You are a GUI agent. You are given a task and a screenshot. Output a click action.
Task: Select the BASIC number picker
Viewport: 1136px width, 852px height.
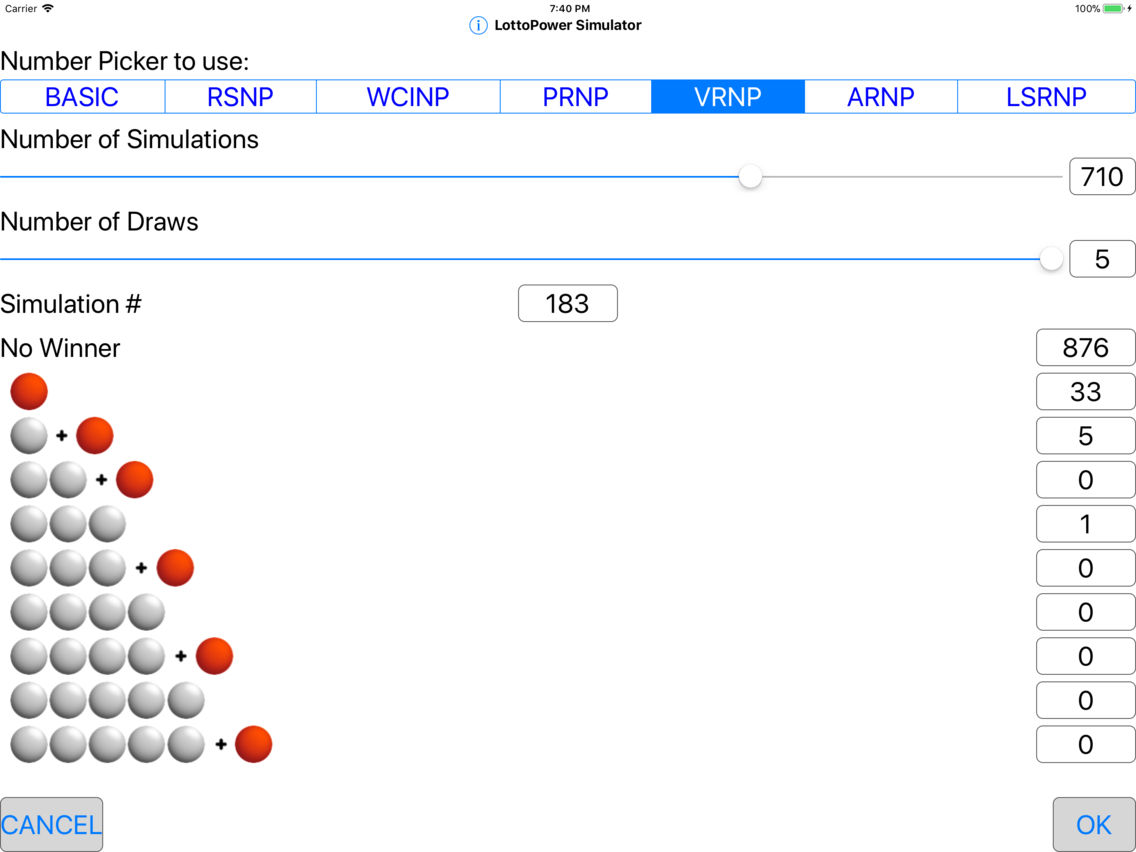[x=82, y=97]
